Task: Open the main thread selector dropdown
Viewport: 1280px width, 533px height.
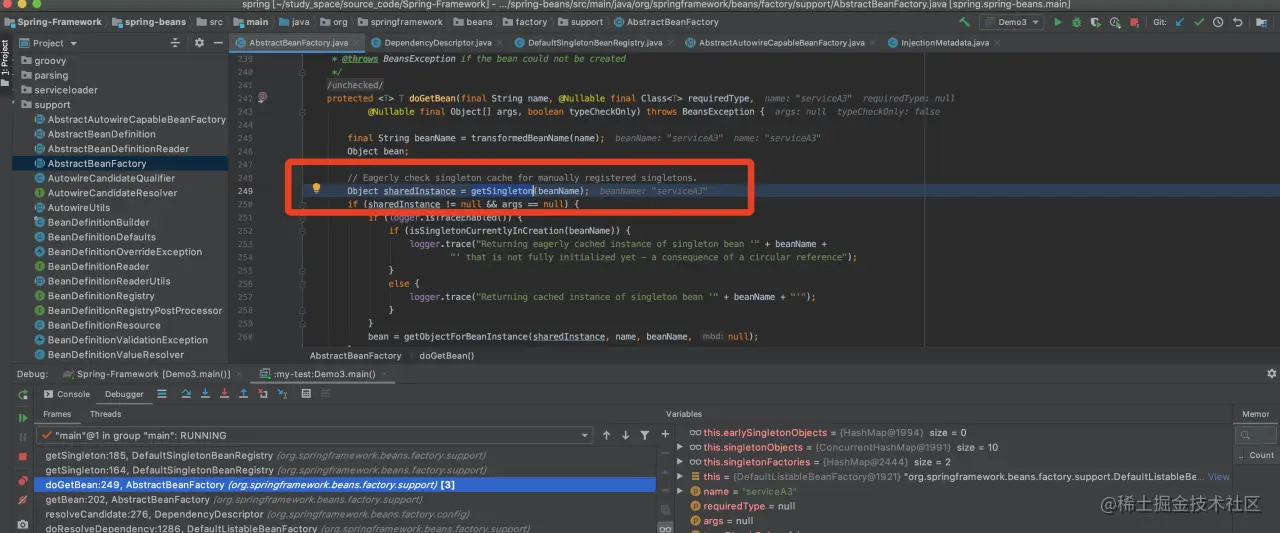Action: point(313,435)
